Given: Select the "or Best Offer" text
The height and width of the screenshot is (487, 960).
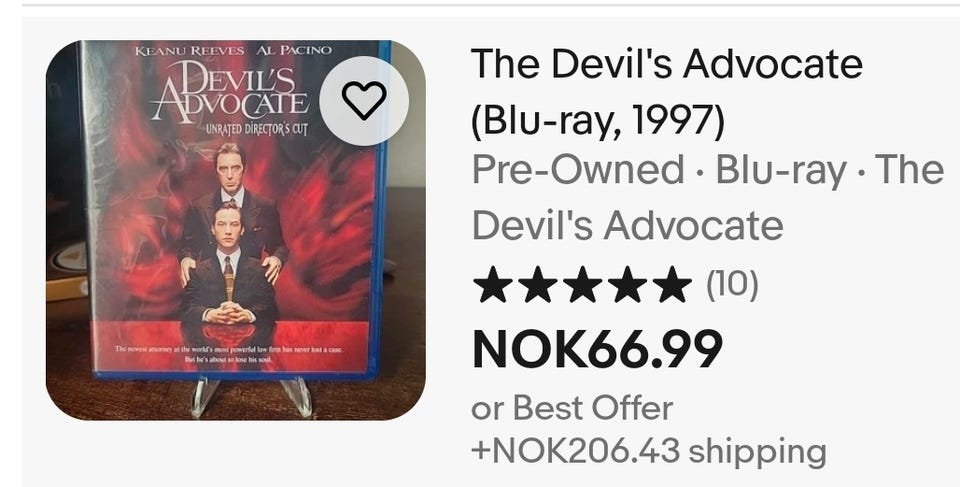Looking at the screenshot, I should pos(572,408).
